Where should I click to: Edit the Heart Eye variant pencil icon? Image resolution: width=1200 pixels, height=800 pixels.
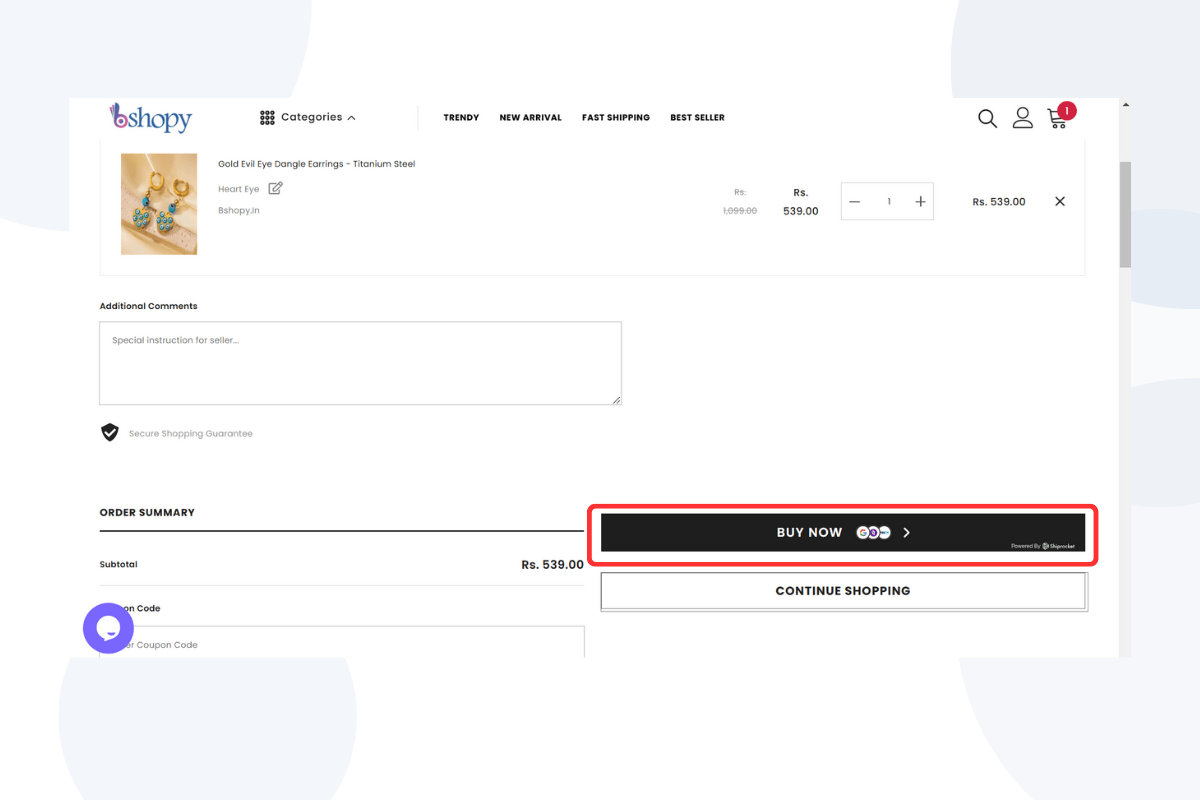pyautogui.click(x=275, y=188)
